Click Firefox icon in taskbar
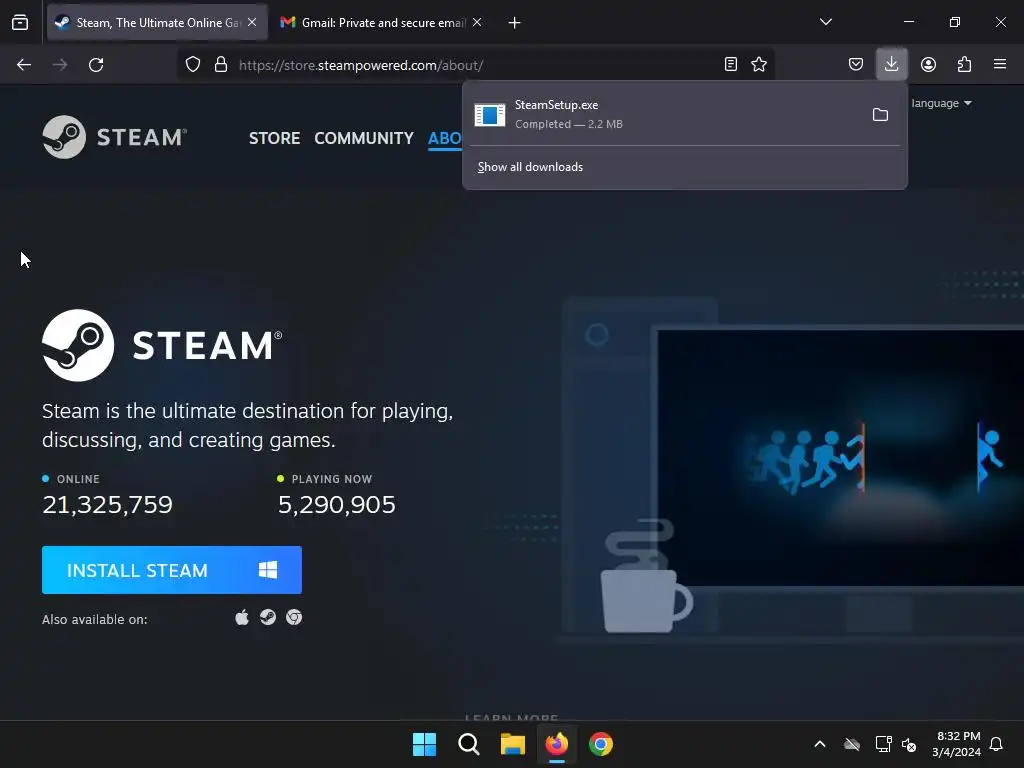Screen dimensions: 1024x768 (556, 744)
